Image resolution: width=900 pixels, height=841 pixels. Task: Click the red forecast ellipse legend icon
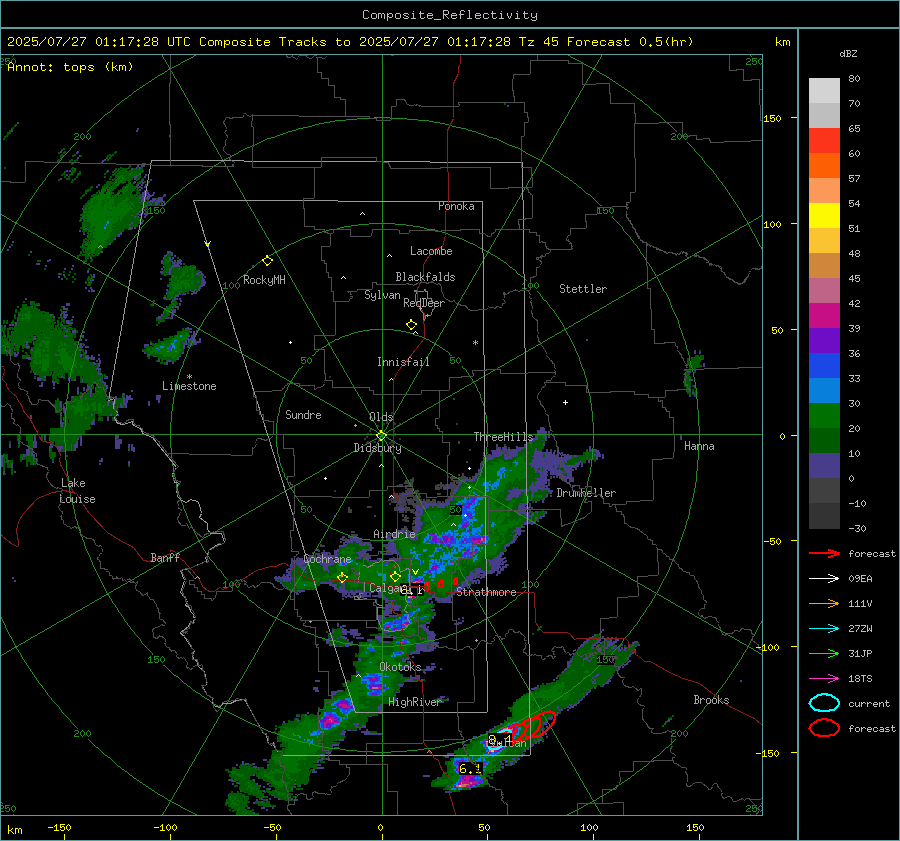824,728
